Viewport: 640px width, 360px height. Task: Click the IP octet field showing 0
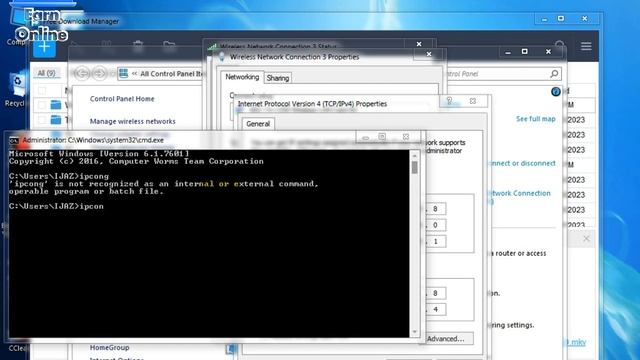(435, 225)
